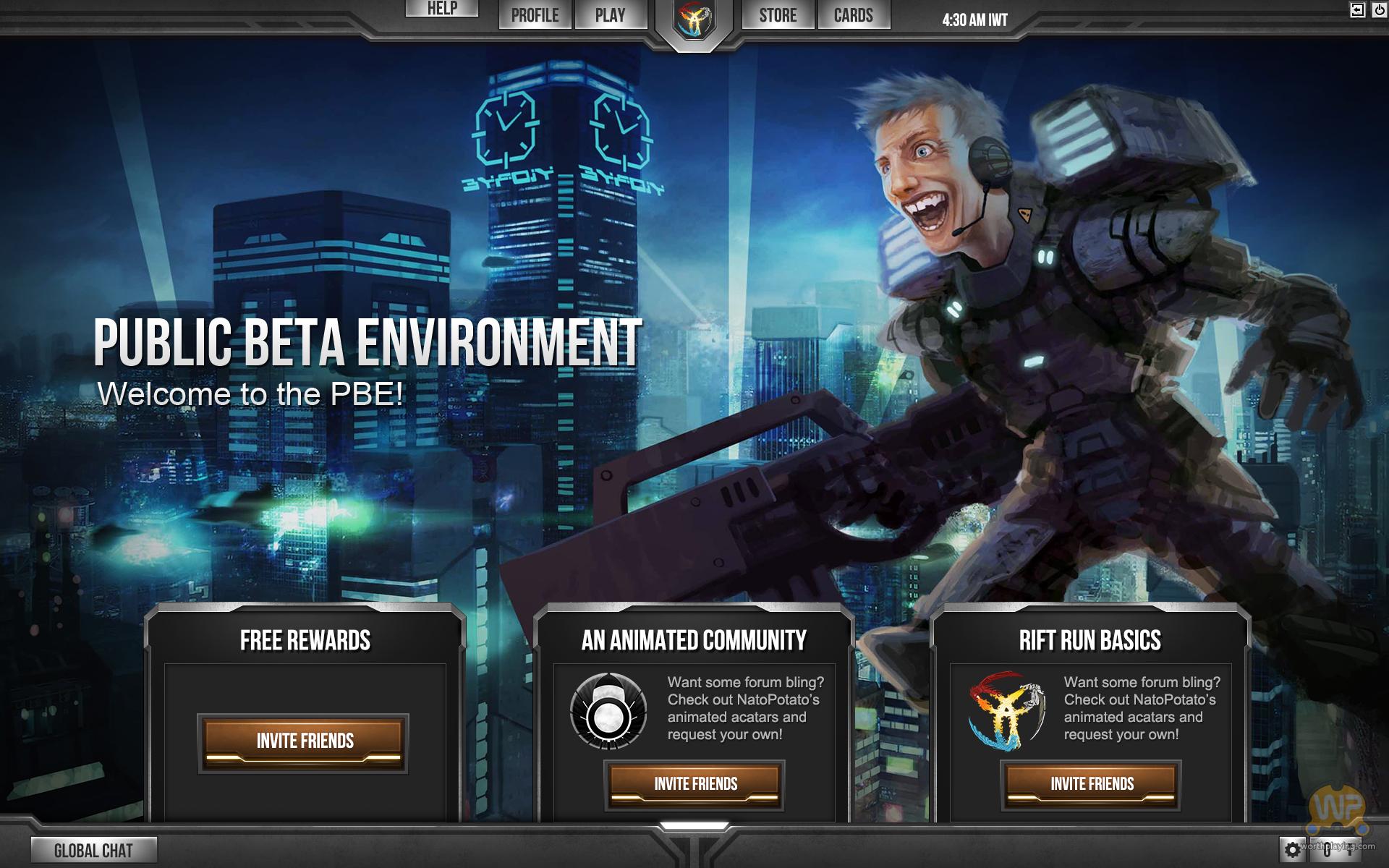Expand the bottom center drawer handle
Viewport: 1389px width, 868px height.
click(x=694, y=826)
